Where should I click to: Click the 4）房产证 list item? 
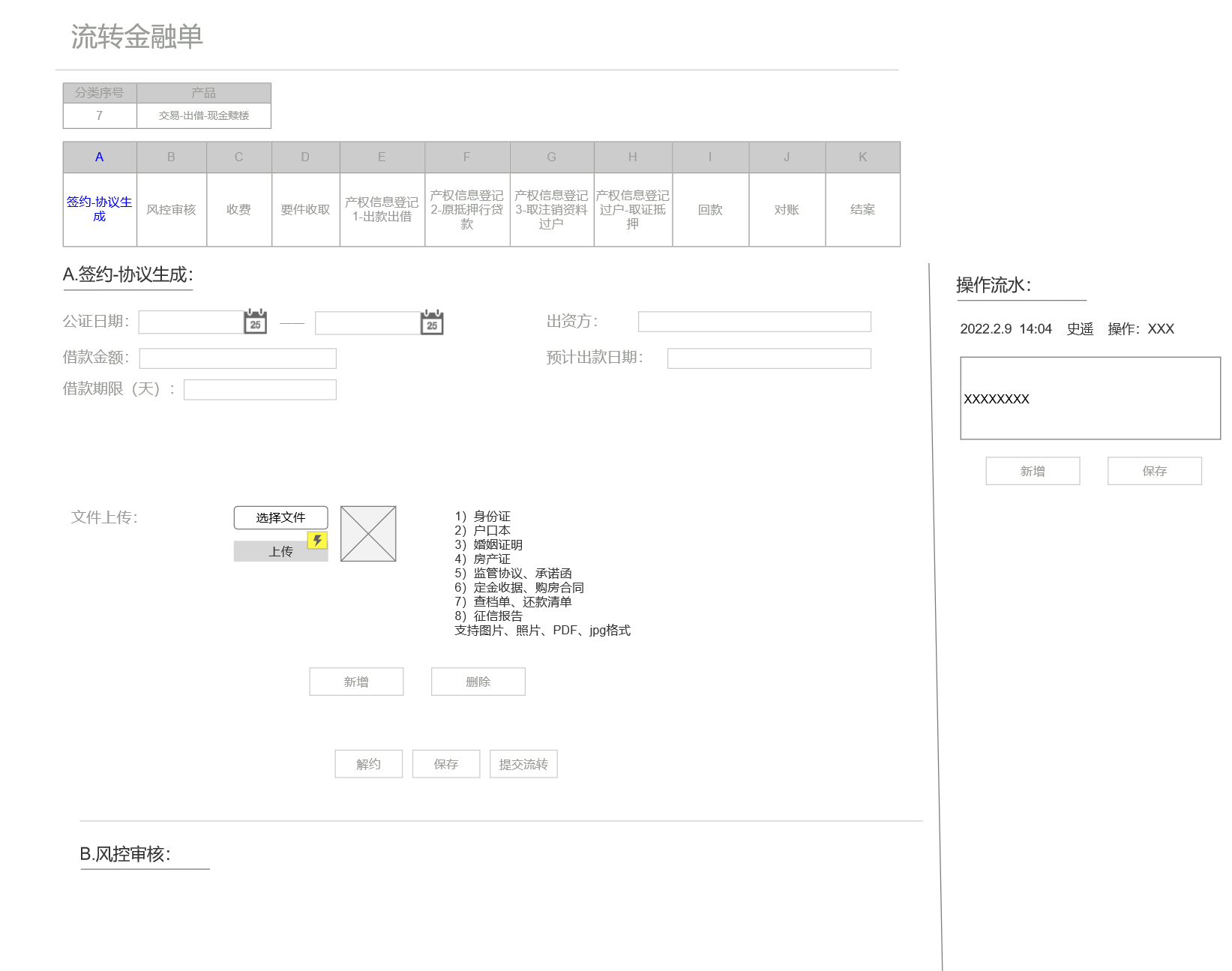(482, 559)
